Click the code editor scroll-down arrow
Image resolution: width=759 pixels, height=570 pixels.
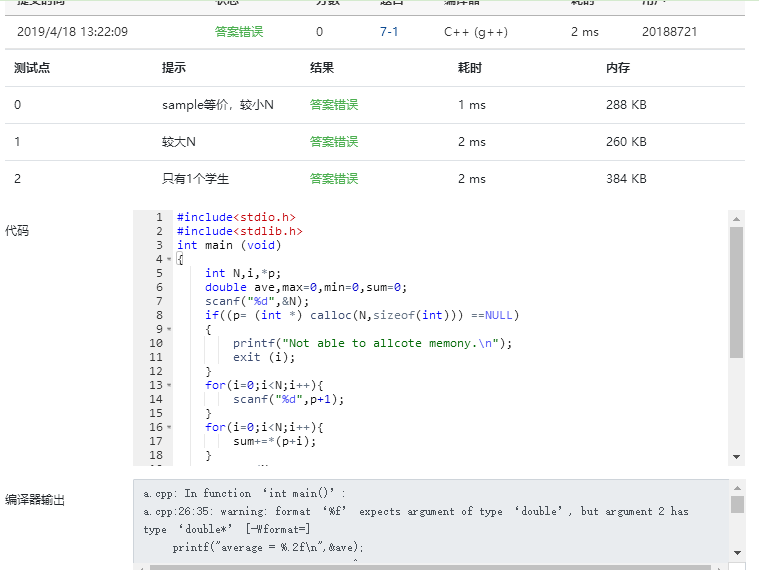[x=736, y=457]
